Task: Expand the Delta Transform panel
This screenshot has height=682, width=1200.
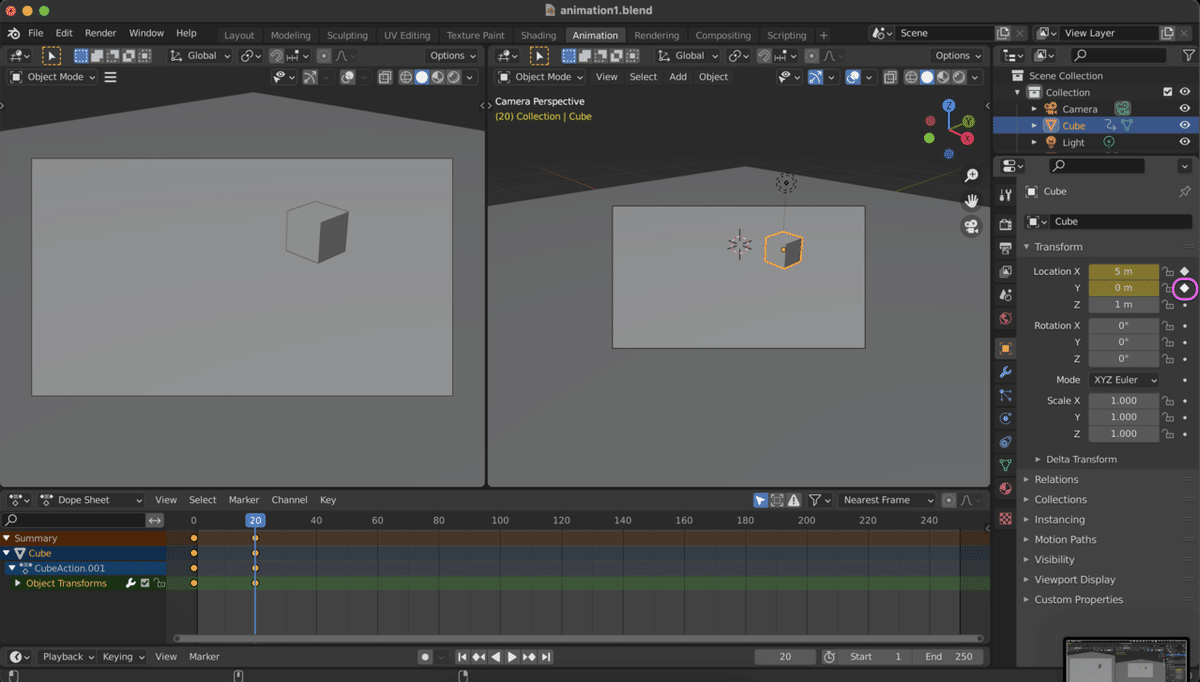Action: [x=1080, y=459]
